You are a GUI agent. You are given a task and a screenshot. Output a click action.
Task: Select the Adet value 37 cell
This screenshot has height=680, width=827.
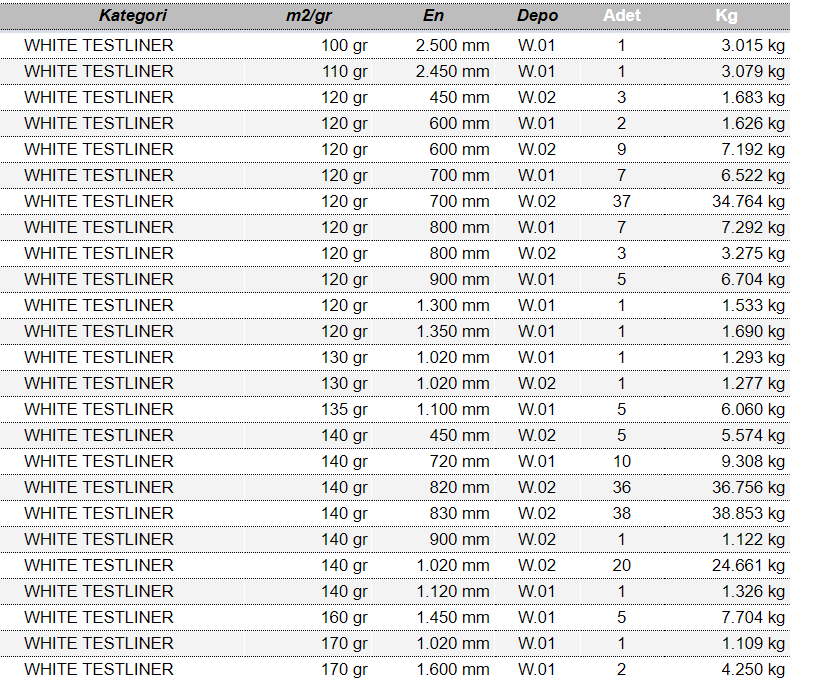(x=621, y=201)
